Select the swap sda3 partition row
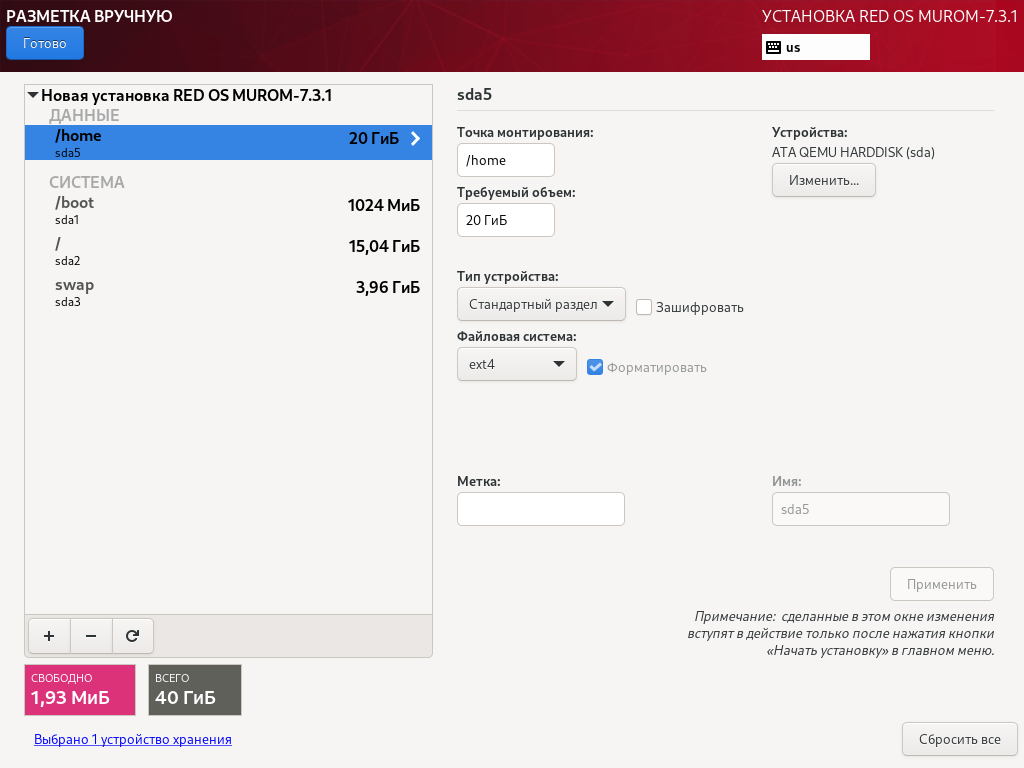 click(x=229, y=292)
